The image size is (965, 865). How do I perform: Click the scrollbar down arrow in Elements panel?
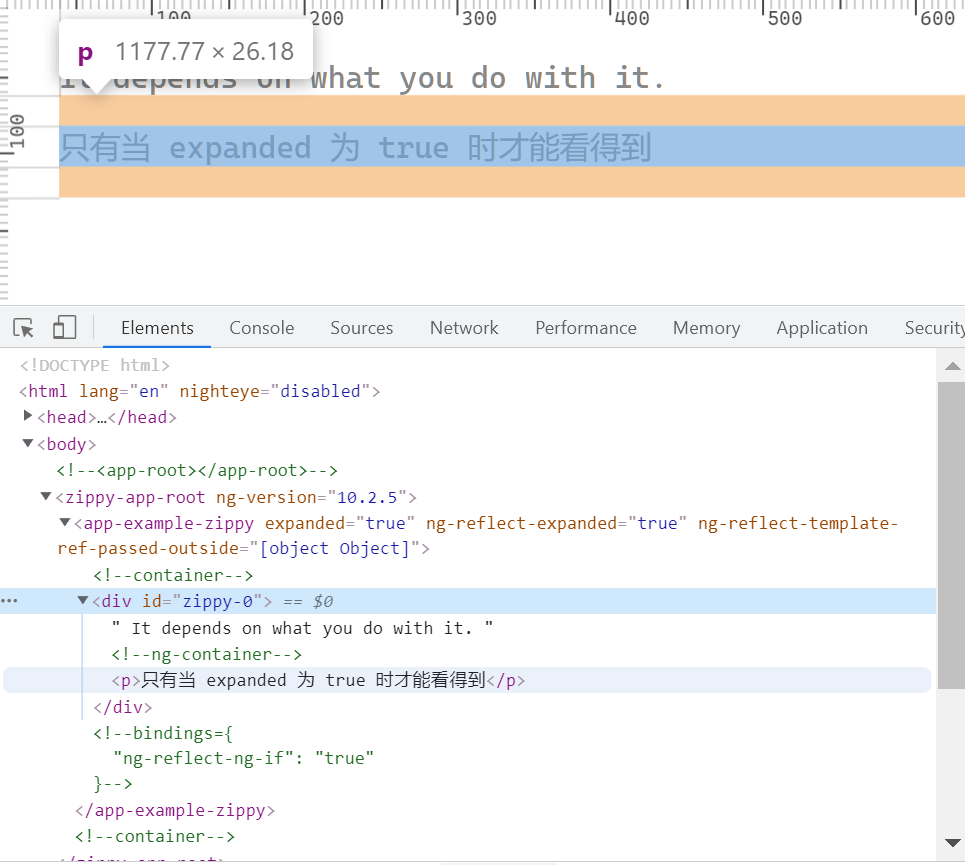tap(952, 843)
